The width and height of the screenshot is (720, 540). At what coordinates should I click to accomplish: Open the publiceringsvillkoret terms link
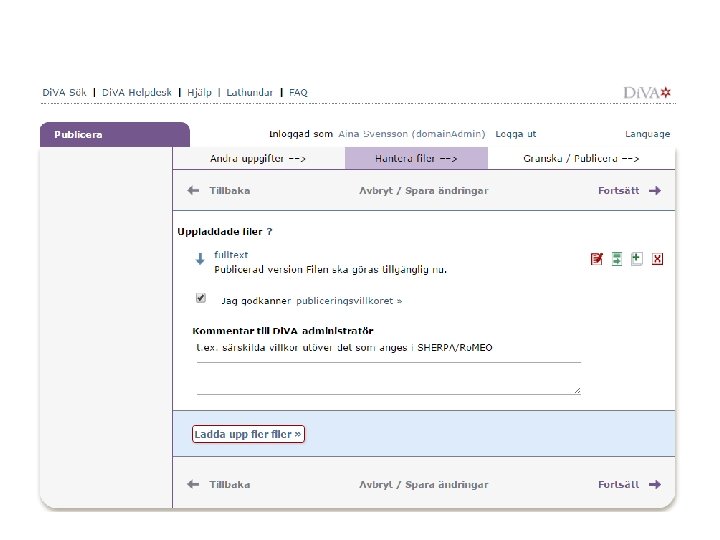click(349, 301)
